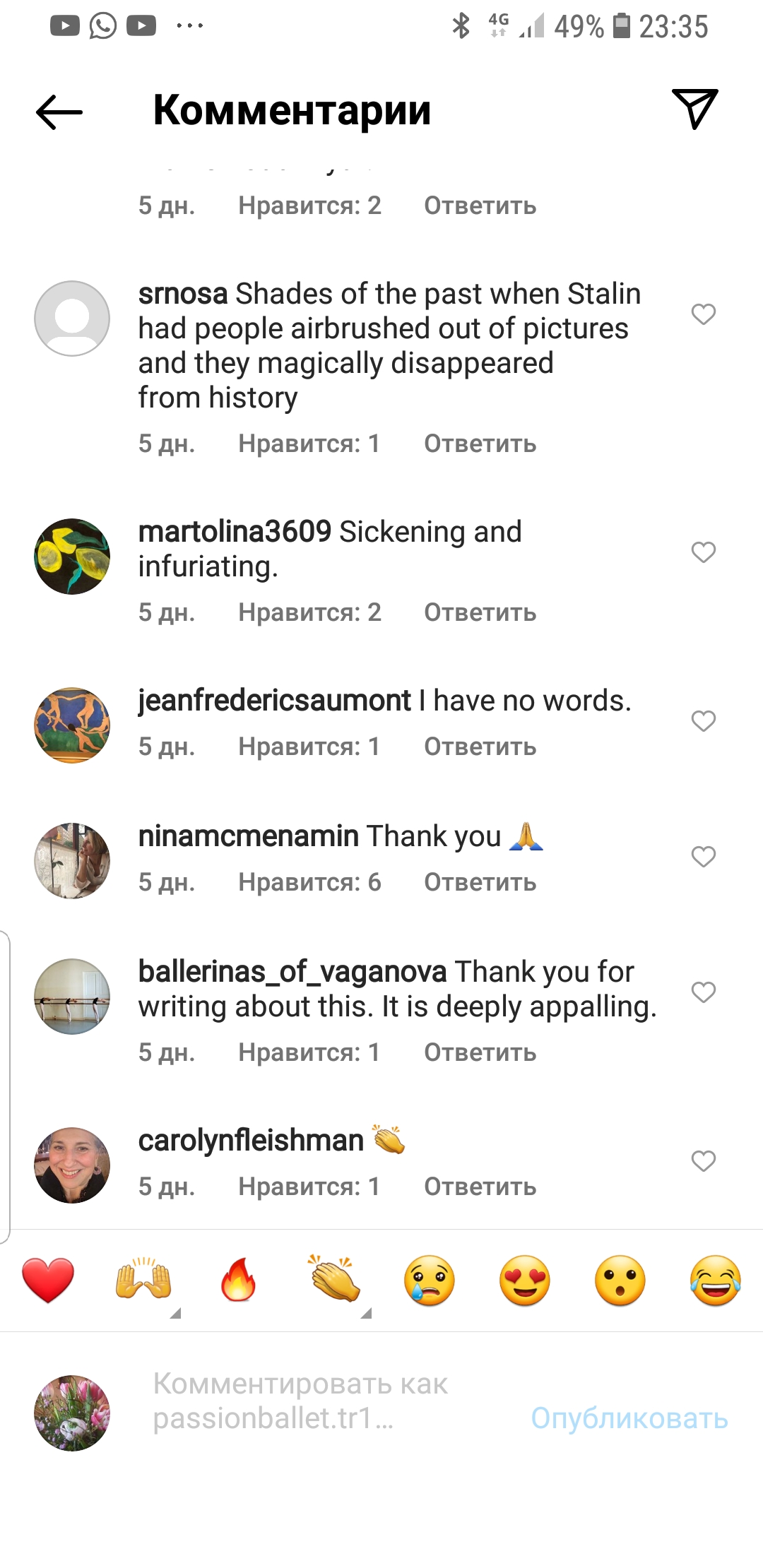
Task: Like martolina3609's comment with the heart
Action: pyautogui.click(x=704, y=552)
